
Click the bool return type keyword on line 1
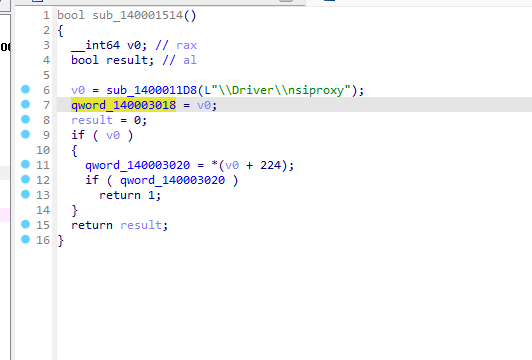(x=71, y=15)
